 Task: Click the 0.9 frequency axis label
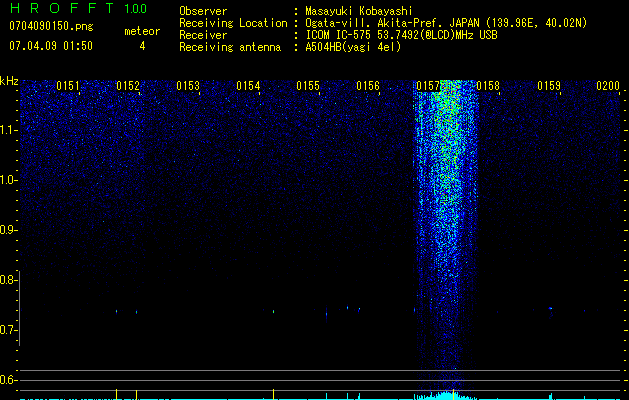[7, 230]
